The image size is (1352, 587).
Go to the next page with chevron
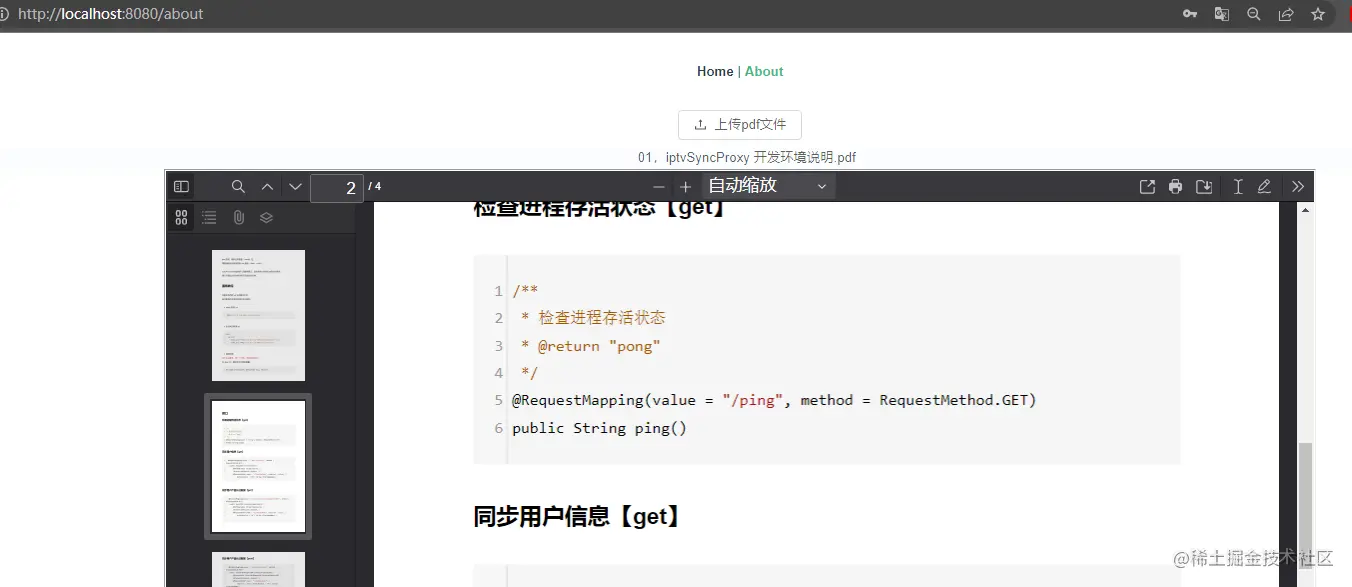point(295,186)
